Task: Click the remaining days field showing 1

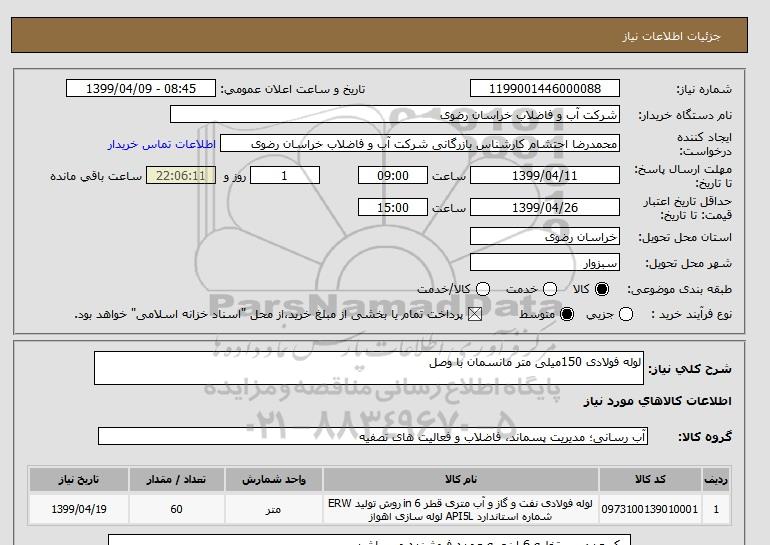Action: pos(285,175)
